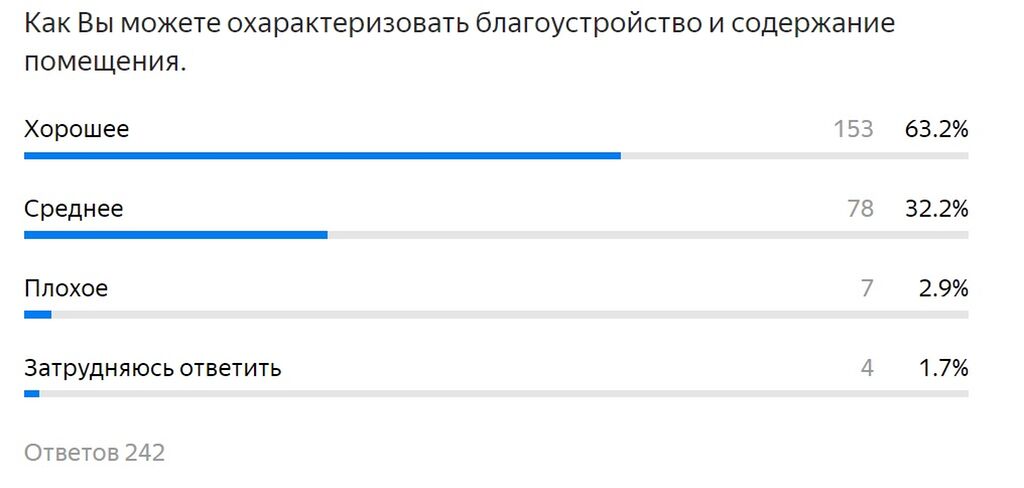Click the short blue bar for "Плохое"

tap(37, 314)
